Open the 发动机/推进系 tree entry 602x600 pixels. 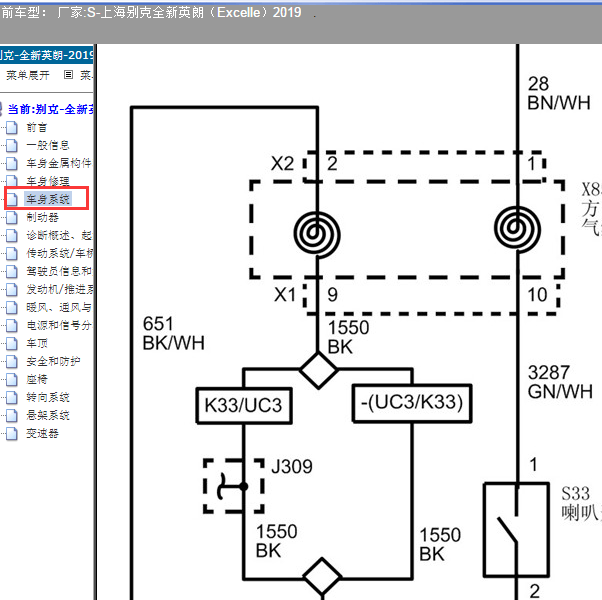point(60,289)
